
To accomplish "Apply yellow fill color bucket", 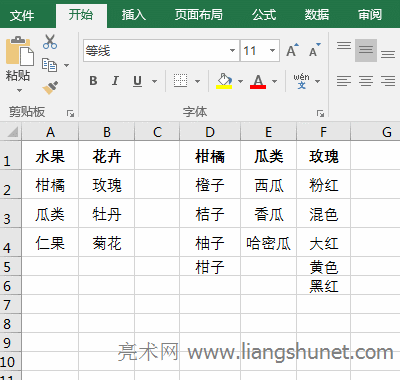I will (x=224, y=81).
